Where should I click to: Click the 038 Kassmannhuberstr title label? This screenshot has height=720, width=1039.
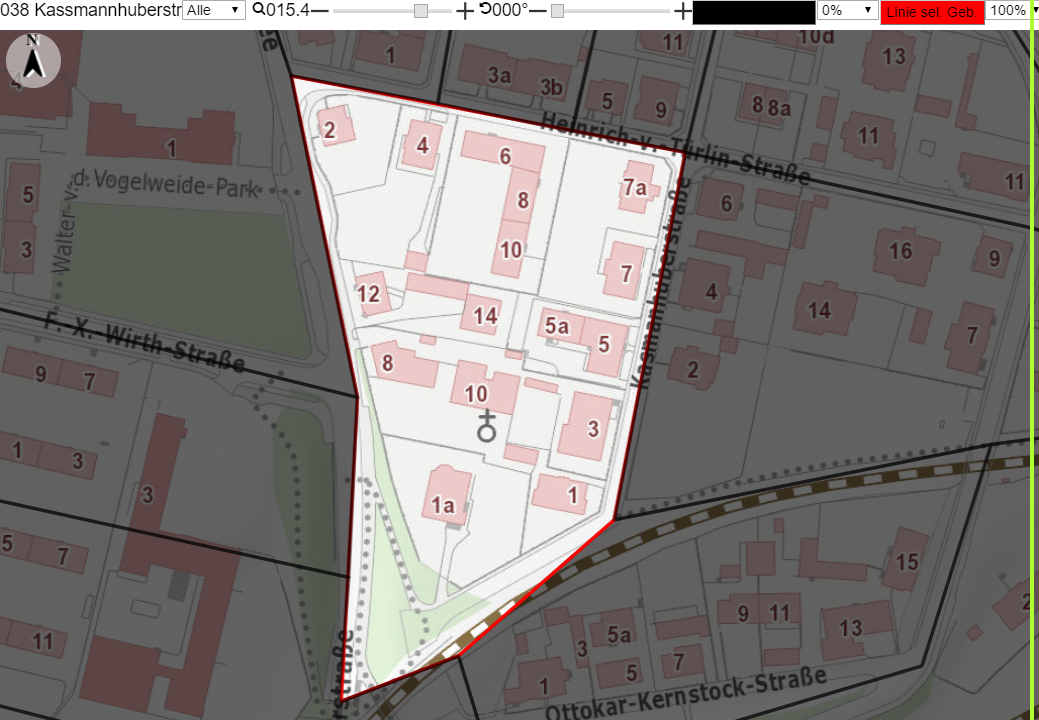pyautogui.click(x=91, y=10)
